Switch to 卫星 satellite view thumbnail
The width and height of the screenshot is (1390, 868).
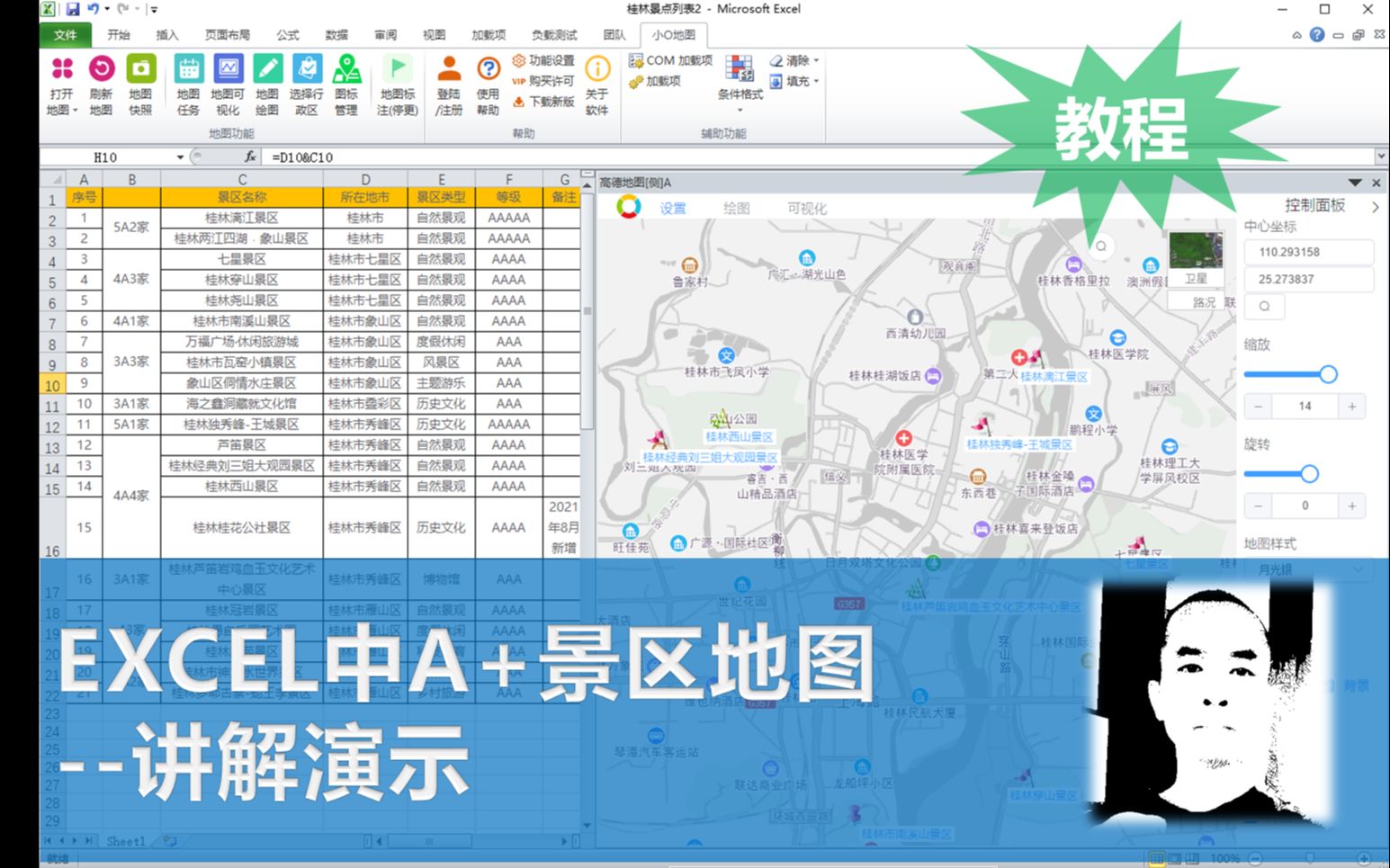tap(1196, 259)
